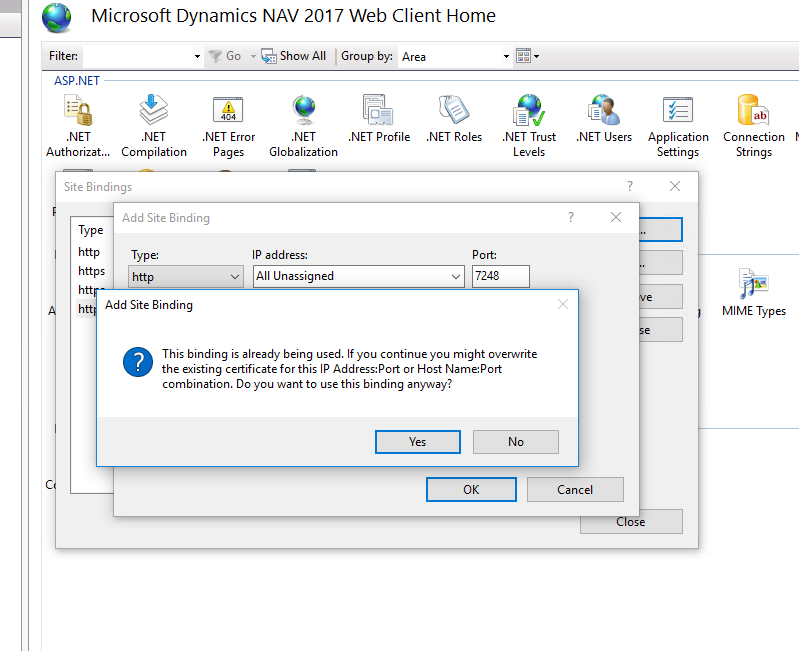Click the Type column header

click(x=91, y=230)
